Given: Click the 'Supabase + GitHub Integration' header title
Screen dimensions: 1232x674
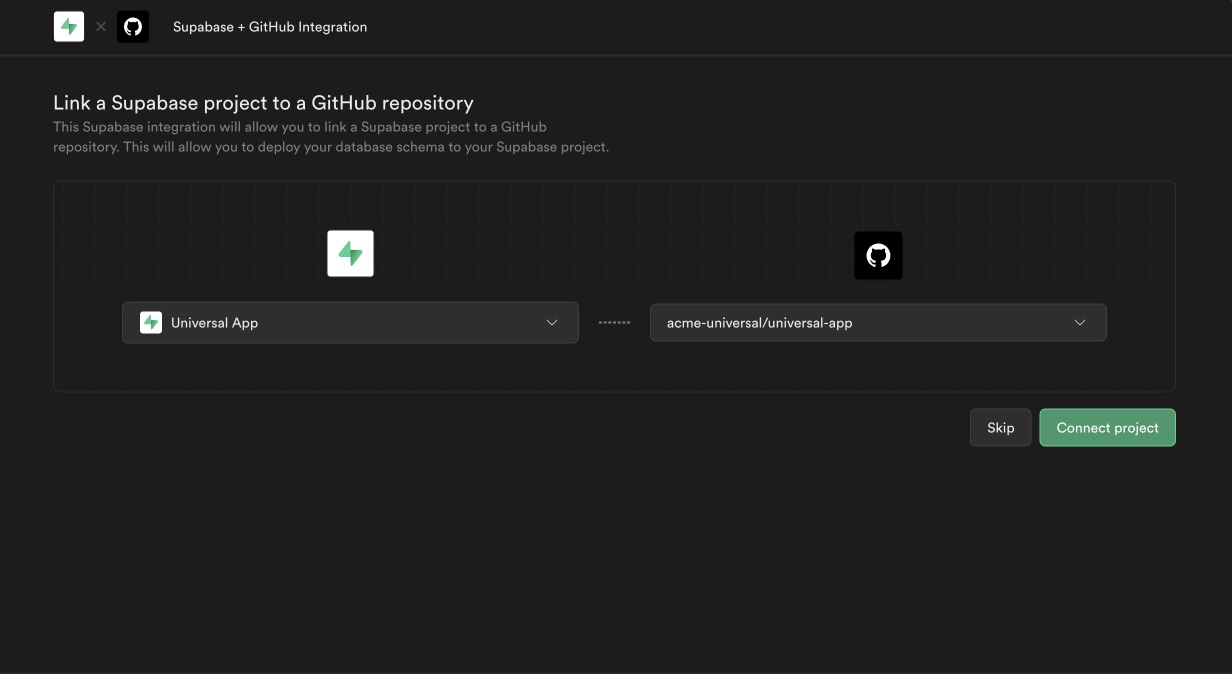Looking at the screenshot, I should [270, 27].
